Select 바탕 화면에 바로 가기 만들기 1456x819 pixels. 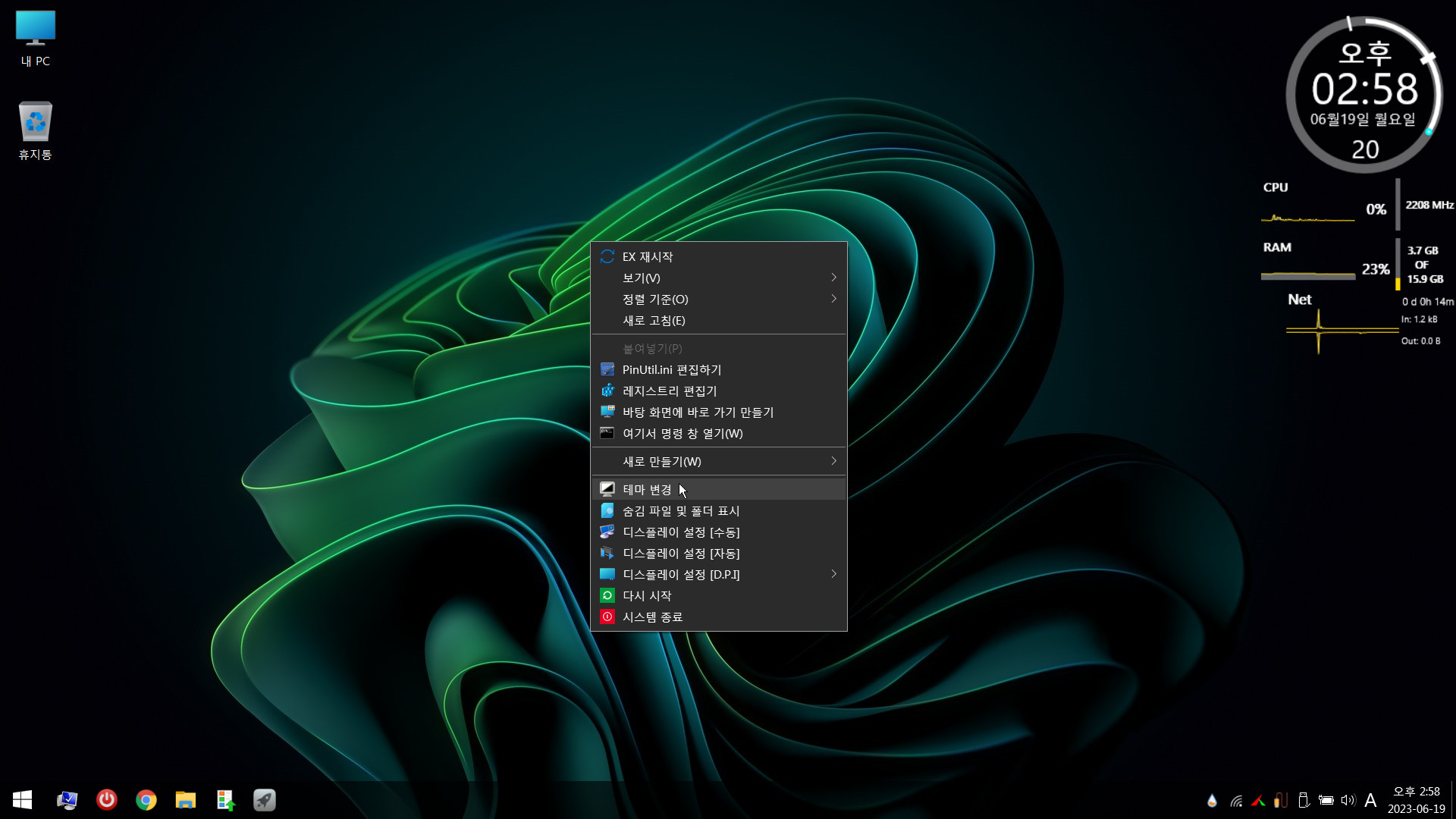coord(719,412)
